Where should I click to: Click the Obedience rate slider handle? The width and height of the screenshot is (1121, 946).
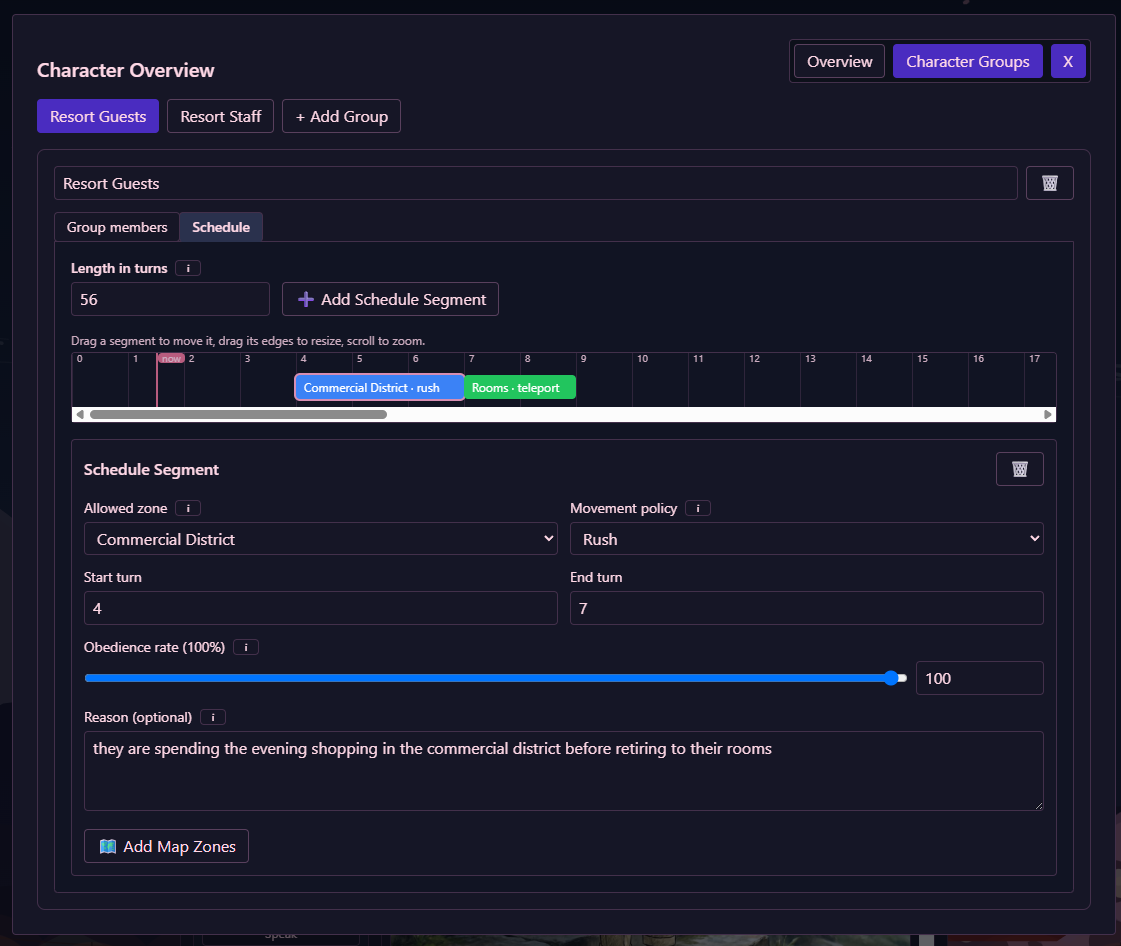[x=891, y=679]
